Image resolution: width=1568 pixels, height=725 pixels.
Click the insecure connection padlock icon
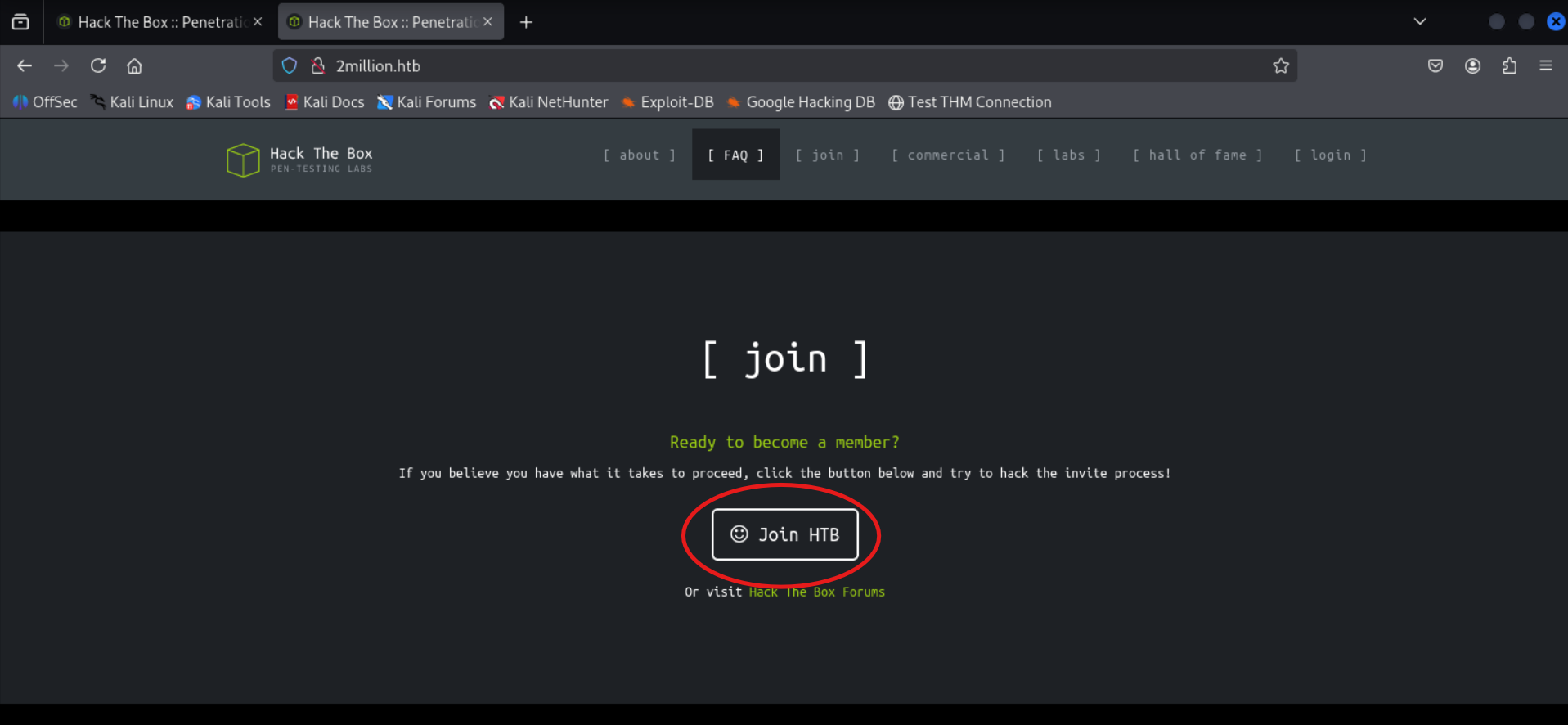tap(318, 65)
